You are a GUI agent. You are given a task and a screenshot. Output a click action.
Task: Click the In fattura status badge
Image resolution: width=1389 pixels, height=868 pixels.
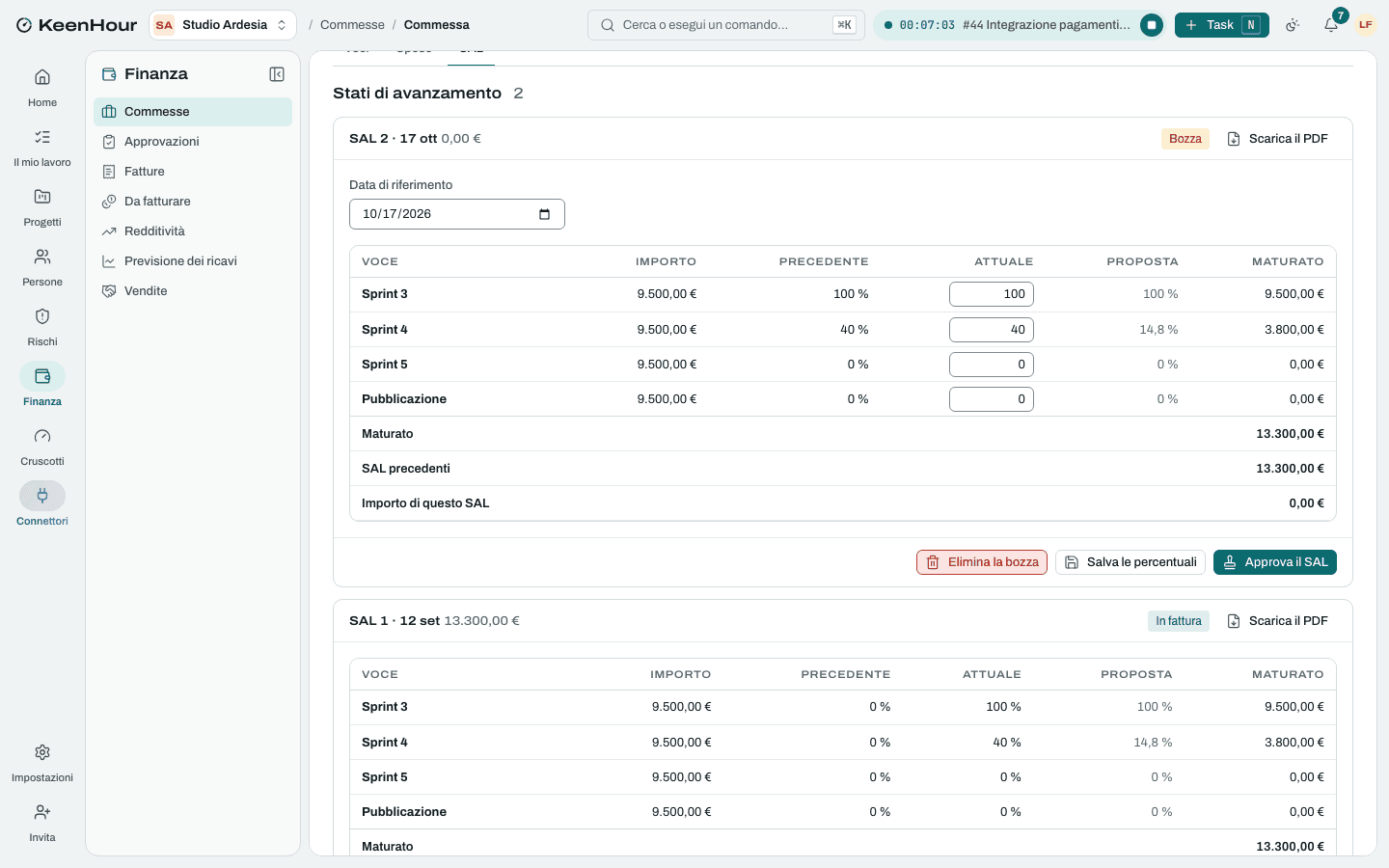pyautogui.click(x=1179, y=621)
